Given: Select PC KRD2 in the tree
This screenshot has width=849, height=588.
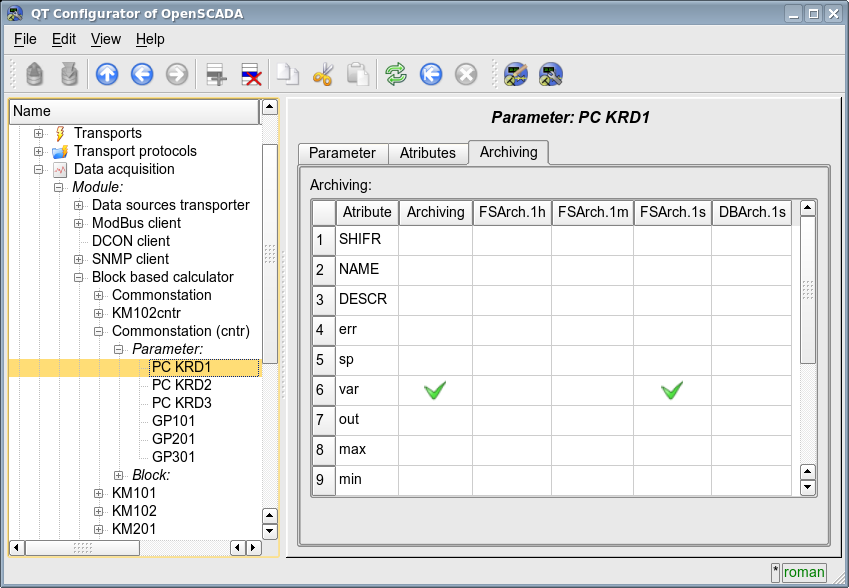Looking at the screenshot, I should 181,385.
